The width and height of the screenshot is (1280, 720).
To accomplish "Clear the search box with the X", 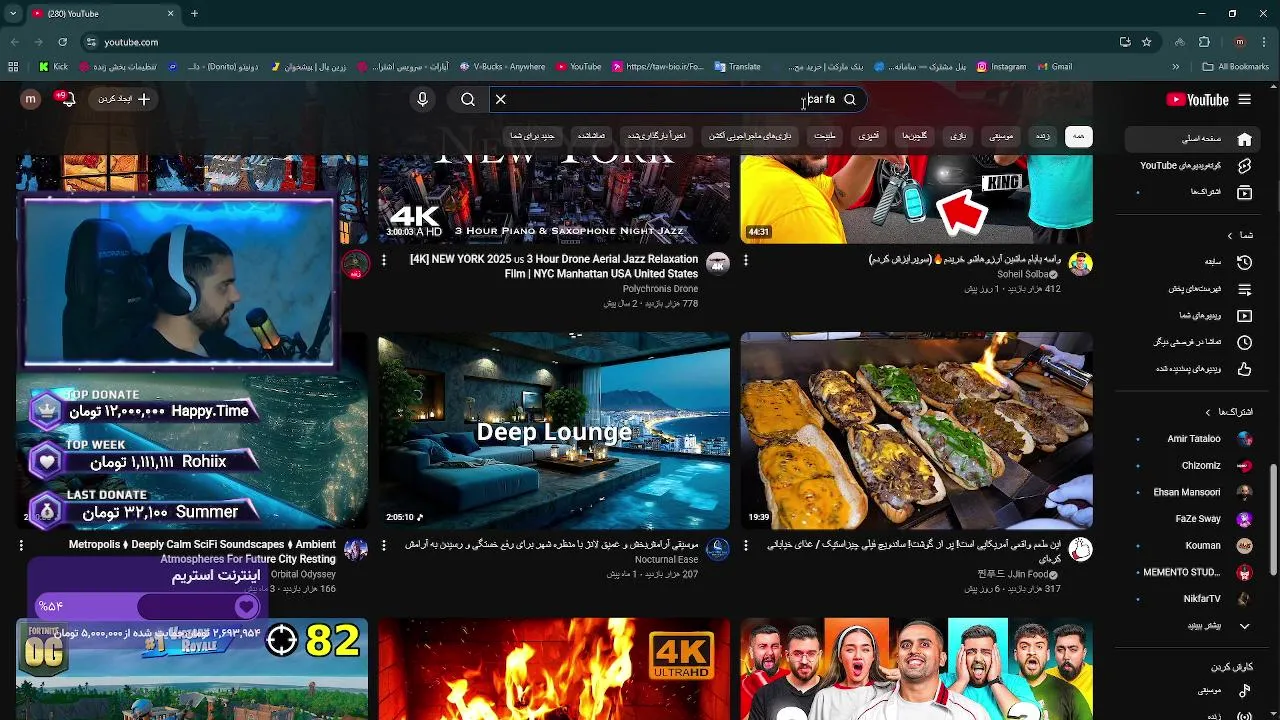I will [500, 99].
